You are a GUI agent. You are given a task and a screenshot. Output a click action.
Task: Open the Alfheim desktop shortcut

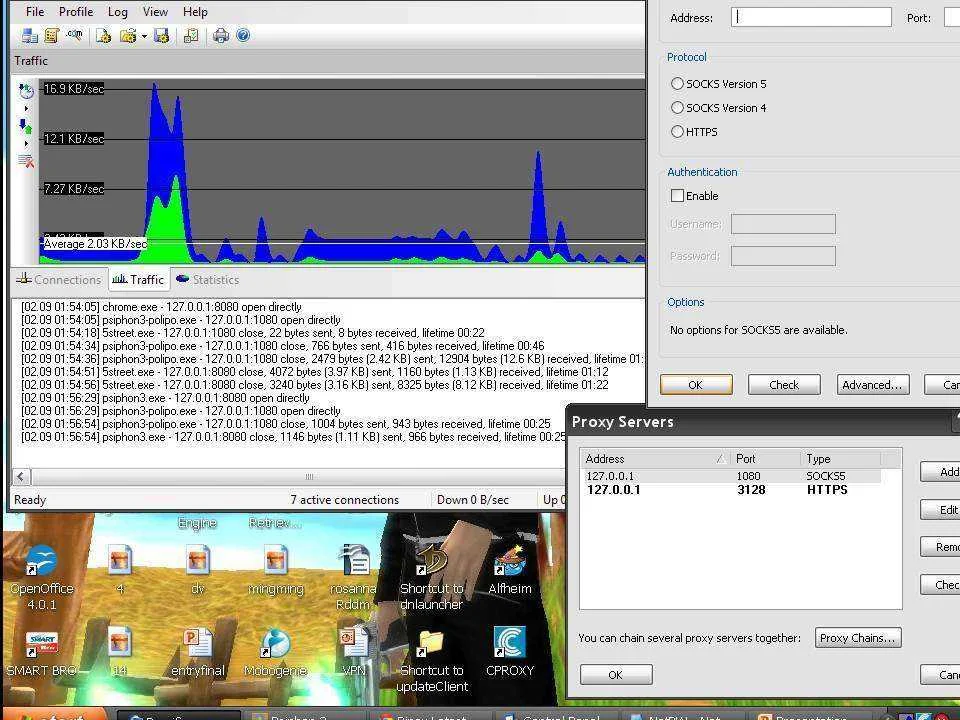(509, 560)
